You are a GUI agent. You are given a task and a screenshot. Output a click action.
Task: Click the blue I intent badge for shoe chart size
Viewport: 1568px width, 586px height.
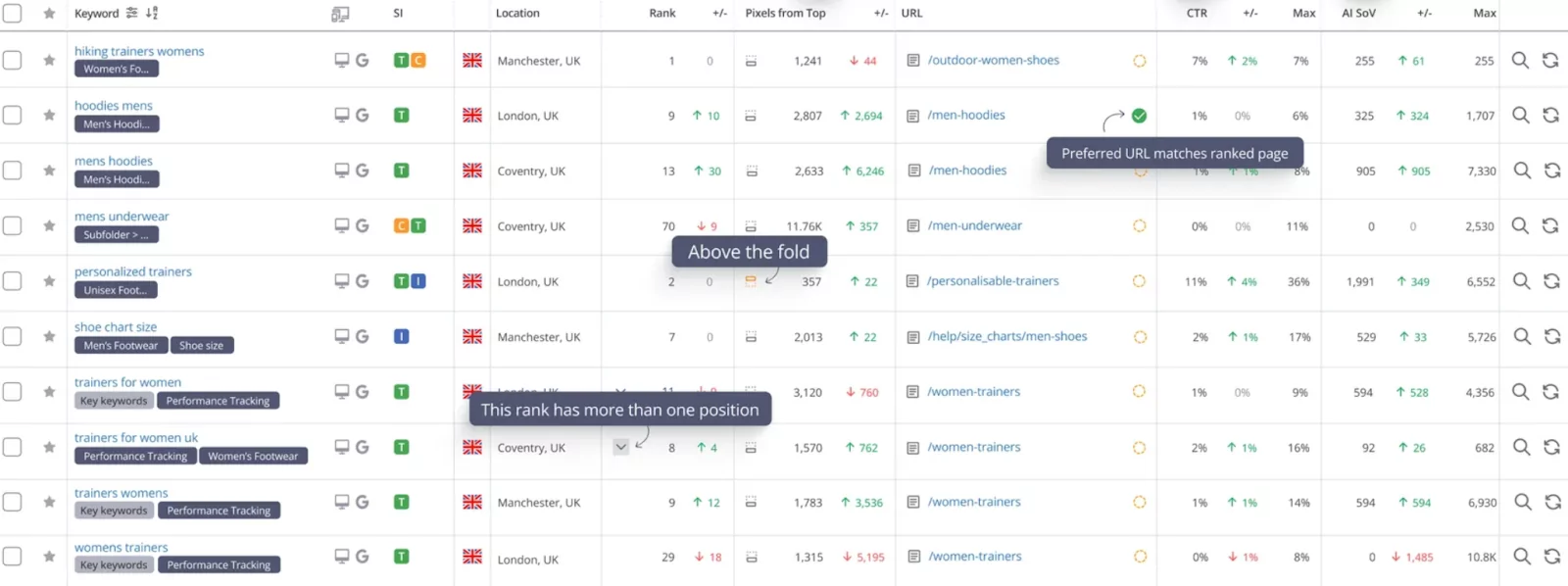[x=401, y=336]
